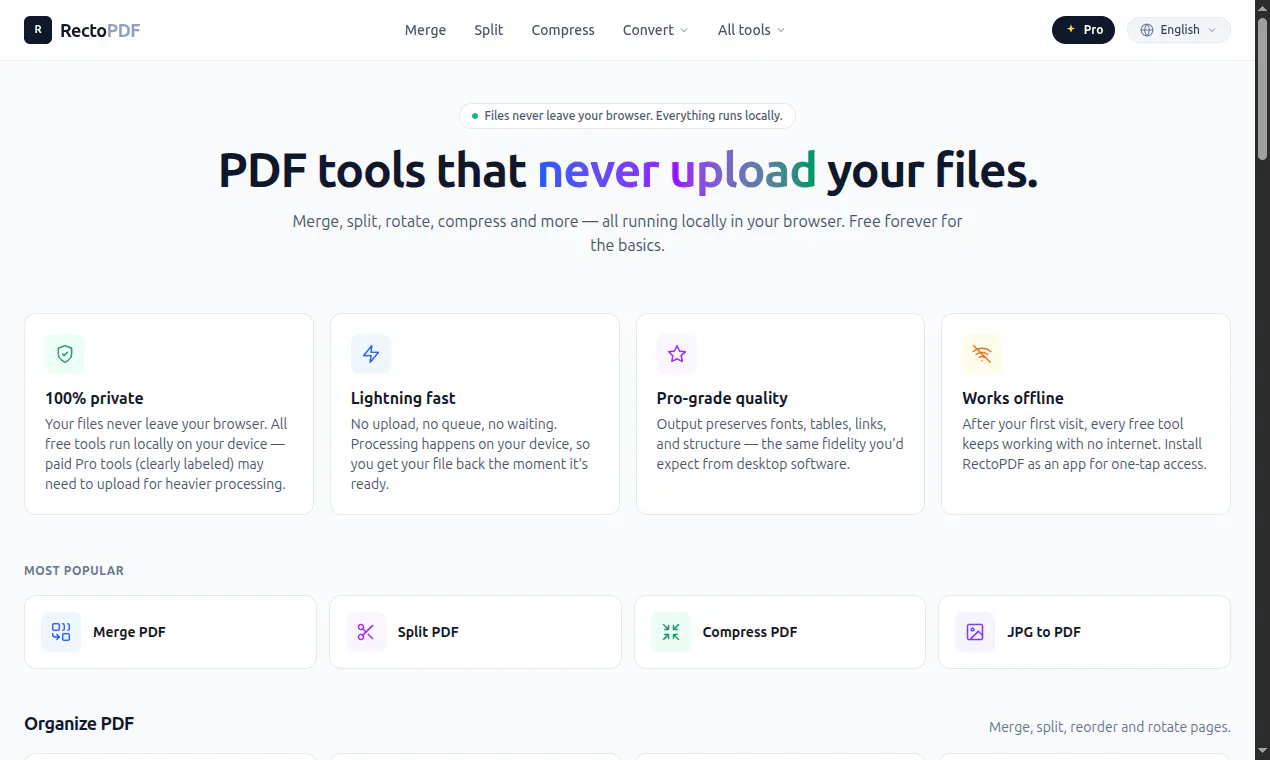Open the Convert dropdown menu
The width and height of the screenshot is (1270, 760).
(655, 30)
